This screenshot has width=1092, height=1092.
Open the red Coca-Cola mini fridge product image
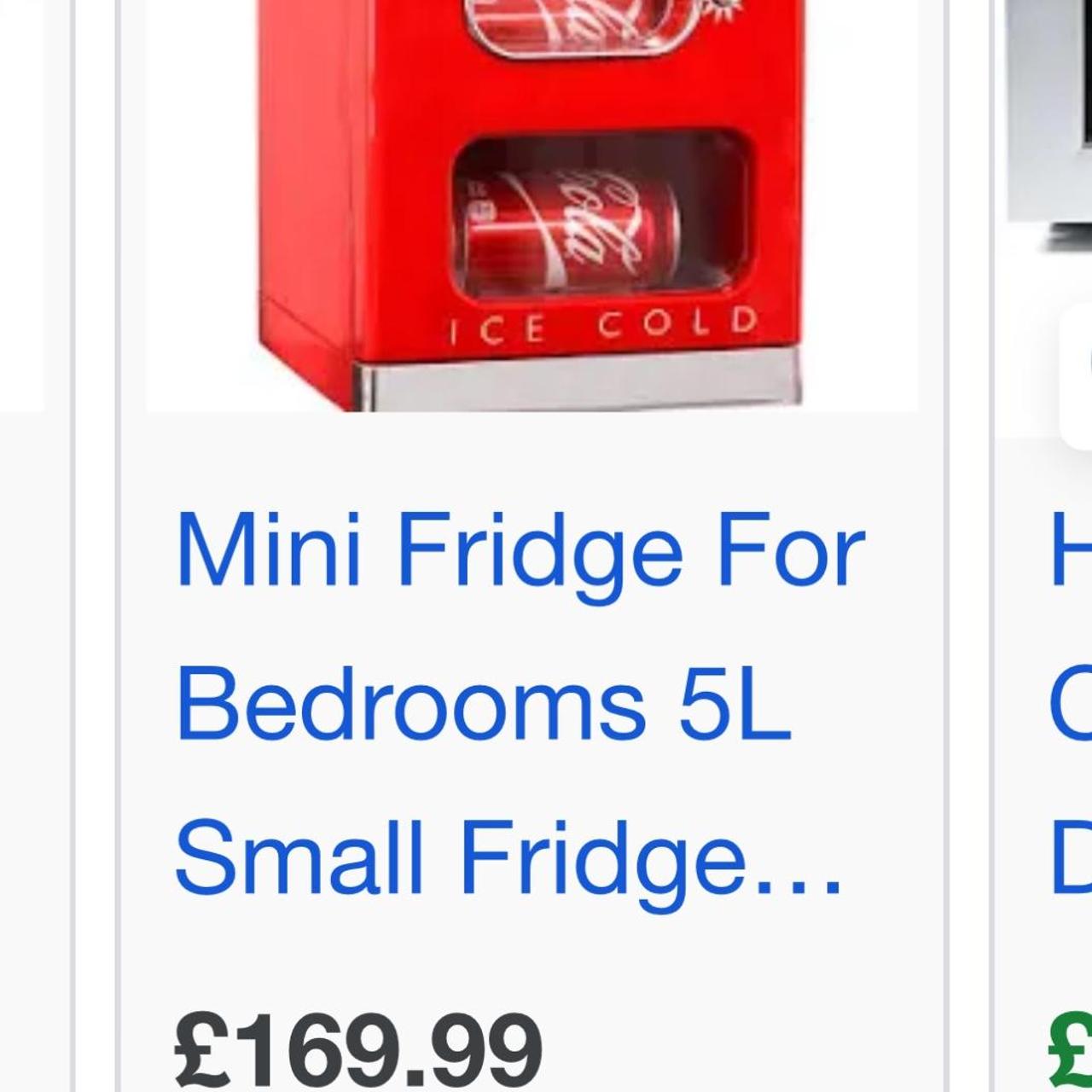[x=531, y=205]
